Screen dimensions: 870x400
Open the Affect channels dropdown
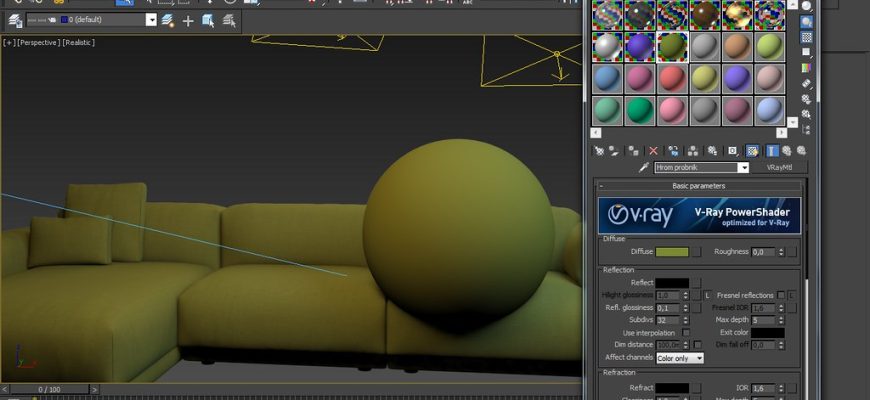tap(680, 358)
